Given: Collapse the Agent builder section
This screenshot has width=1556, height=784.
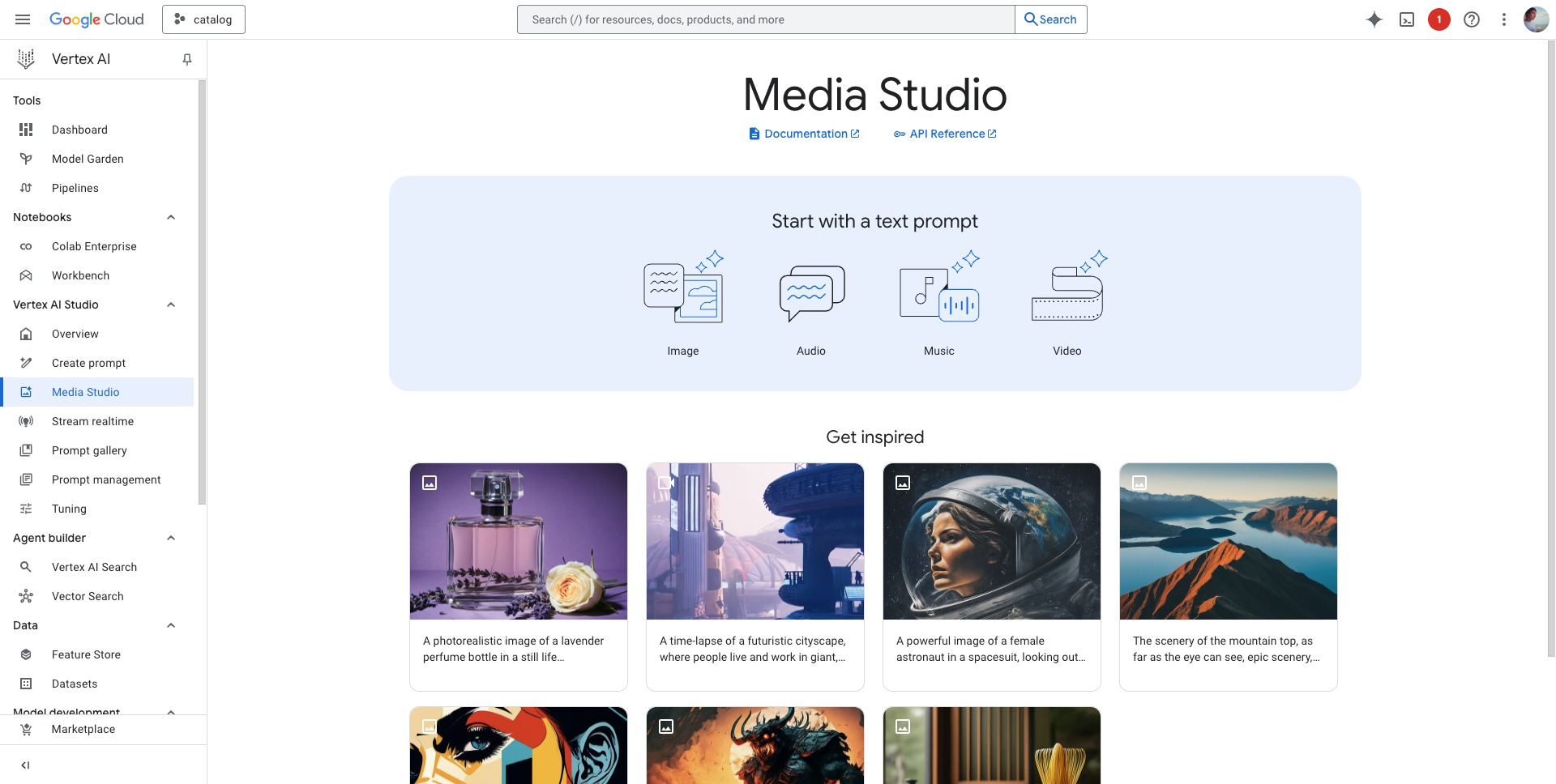Looking at the screenshot, I should [171, 538].
